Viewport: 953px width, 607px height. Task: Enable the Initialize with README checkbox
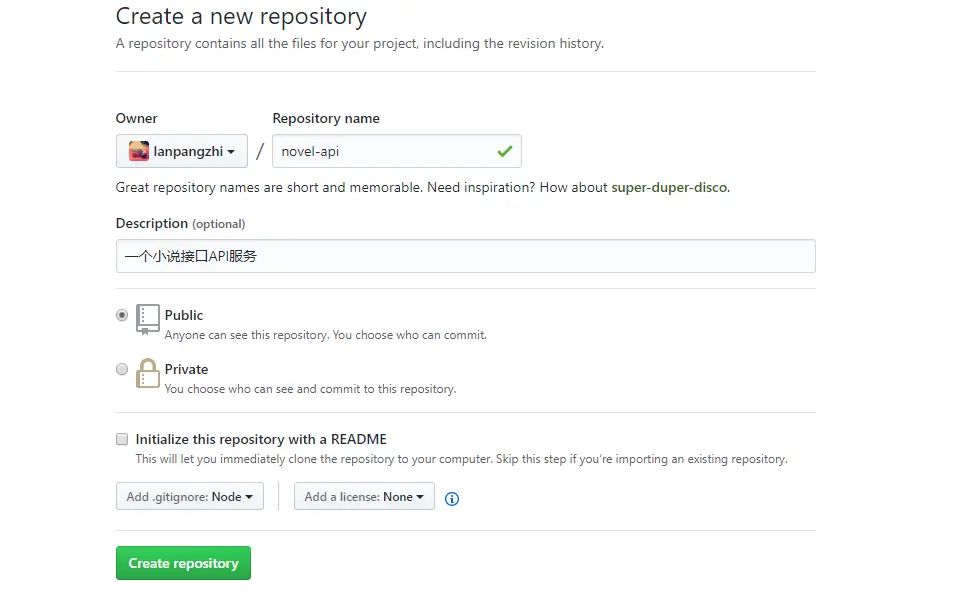coord(122,439)
